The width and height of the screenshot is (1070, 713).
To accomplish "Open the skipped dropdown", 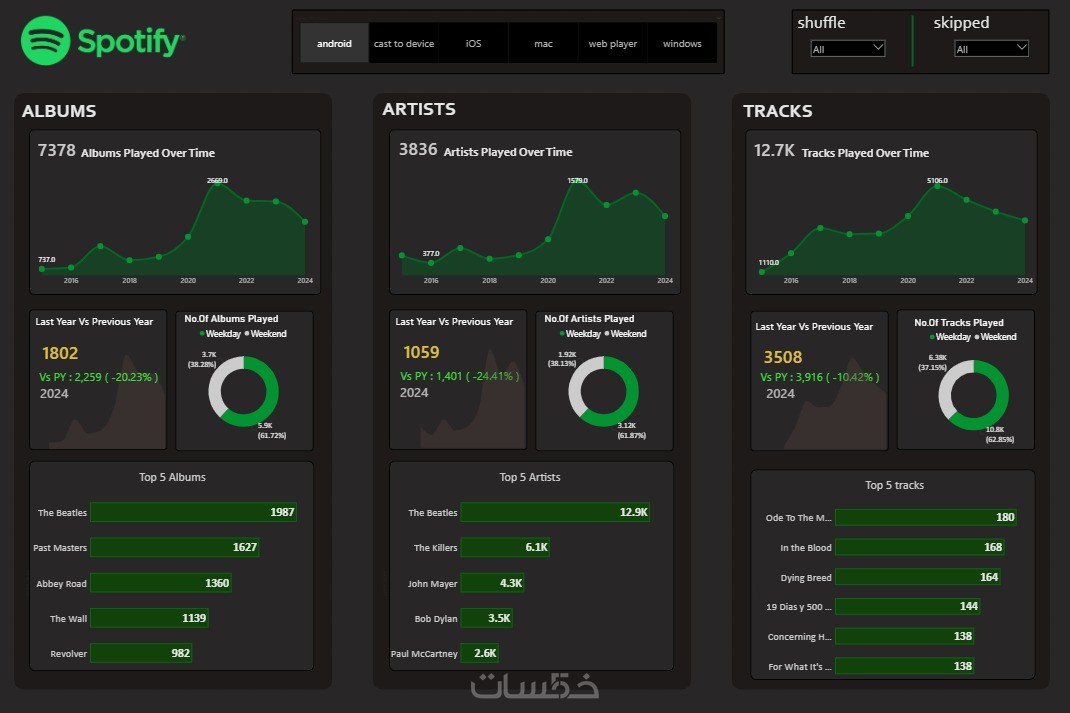I will click(991, 48).
